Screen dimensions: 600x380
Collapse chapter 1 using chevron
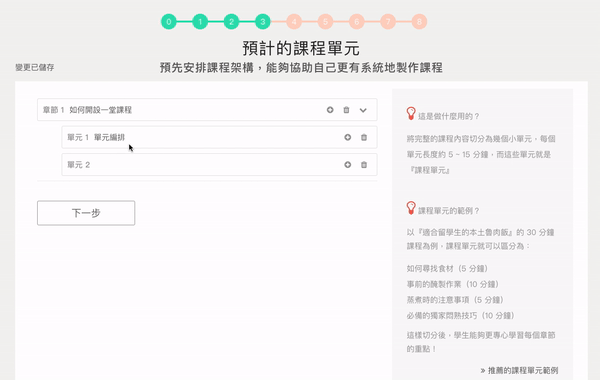pos(363,110)
